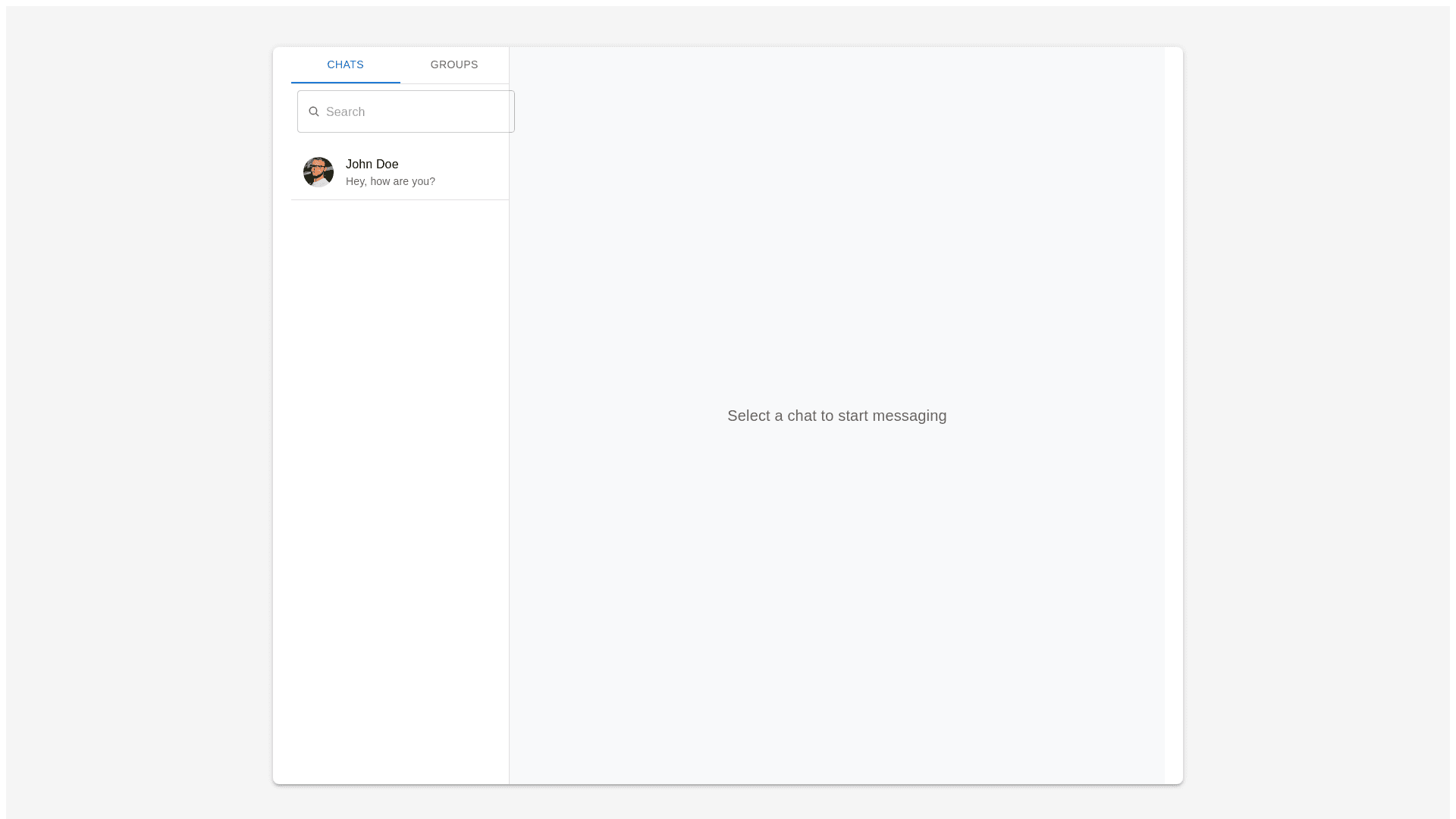Click the divider line under the John Doe entry
The image size is (1456, 819).
(x=400, y=199)
